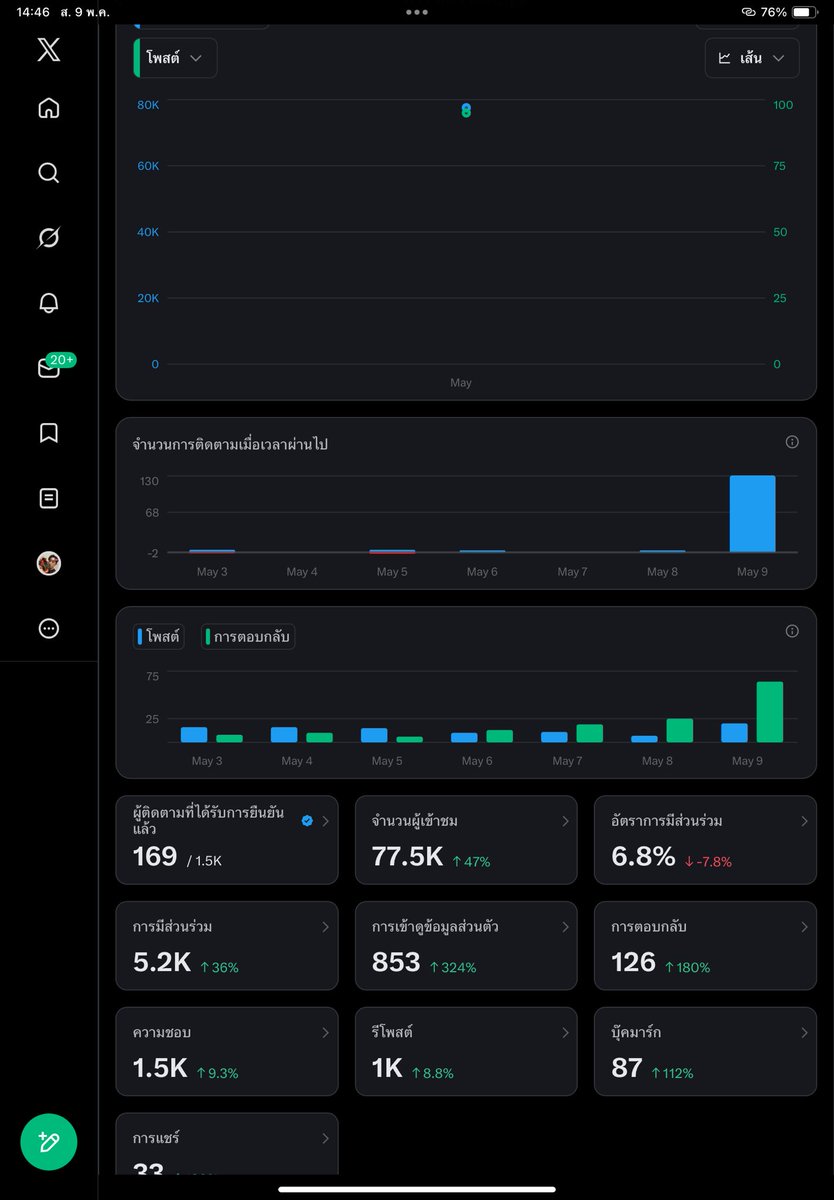The height and width of the screenshot is (1200, 834).
Task: Select the data point on line chart
Action: point(466,110)
